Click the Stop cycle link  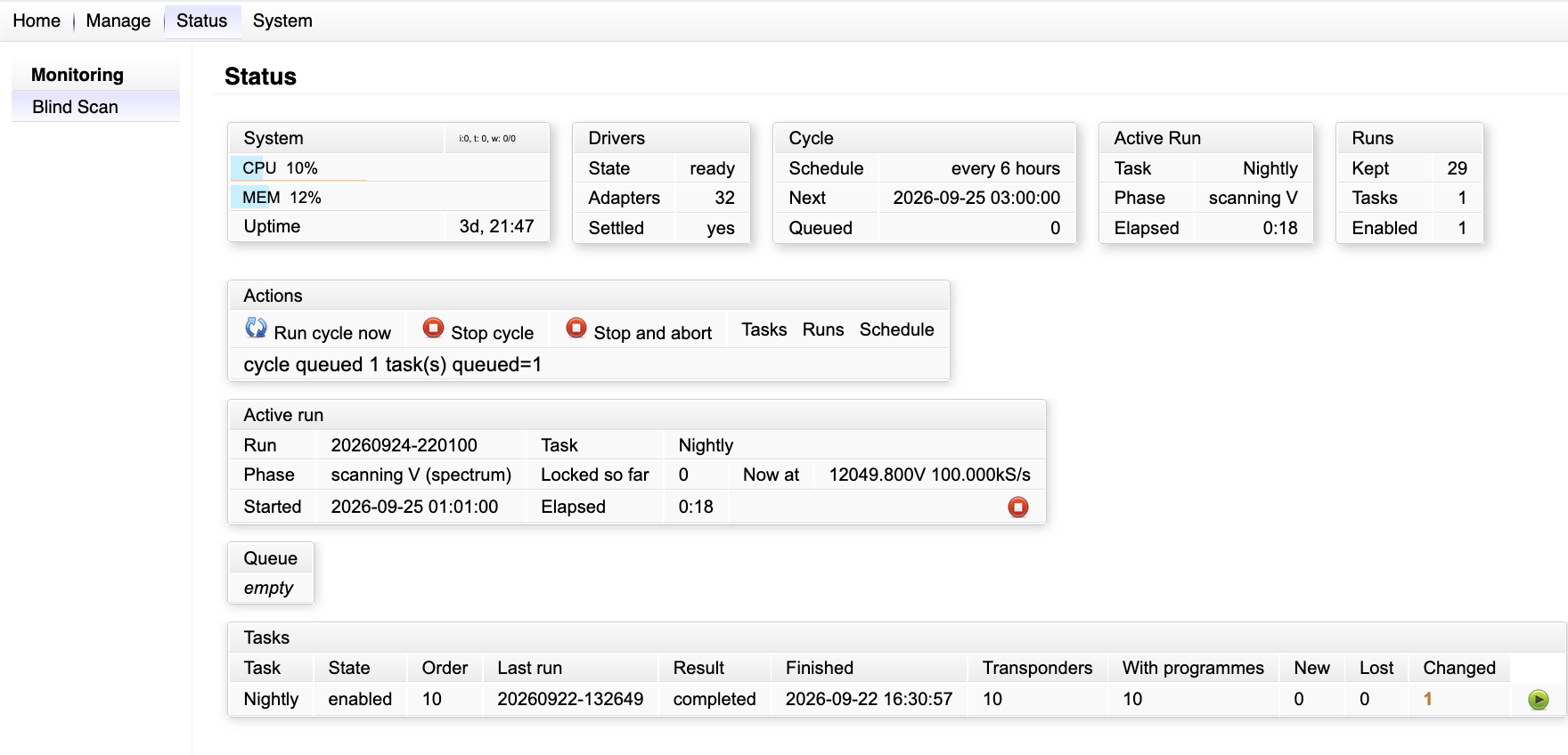[492, 333]
